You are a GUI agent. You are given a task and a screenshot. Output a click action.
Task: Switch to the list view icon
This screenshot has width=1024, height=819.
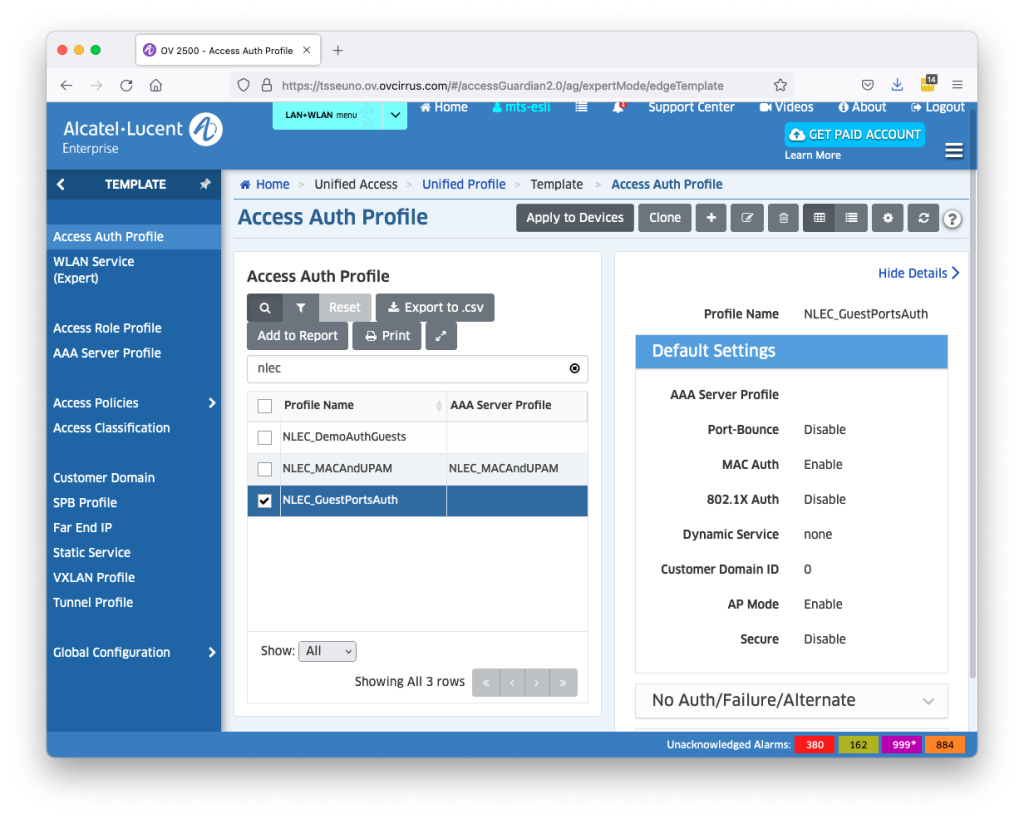pyautogui.click(x=851, y=218)
